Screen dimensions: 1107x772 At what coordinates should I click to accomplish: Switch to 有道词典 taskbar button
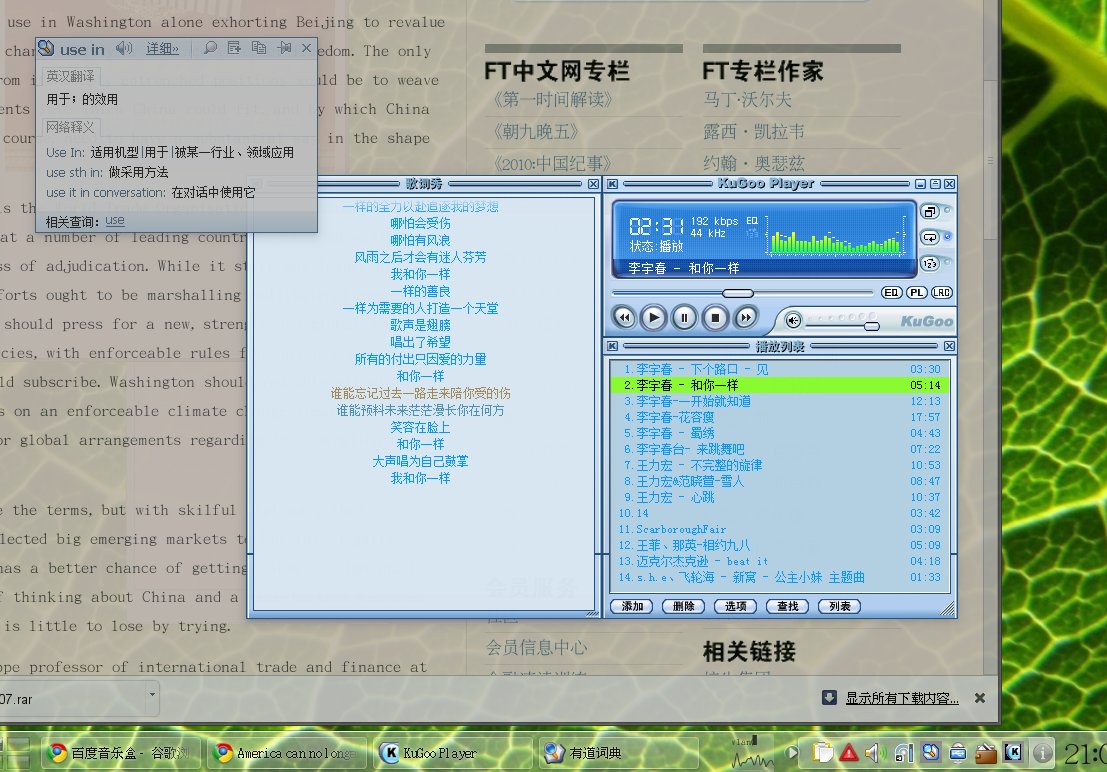tap(619, 753)
